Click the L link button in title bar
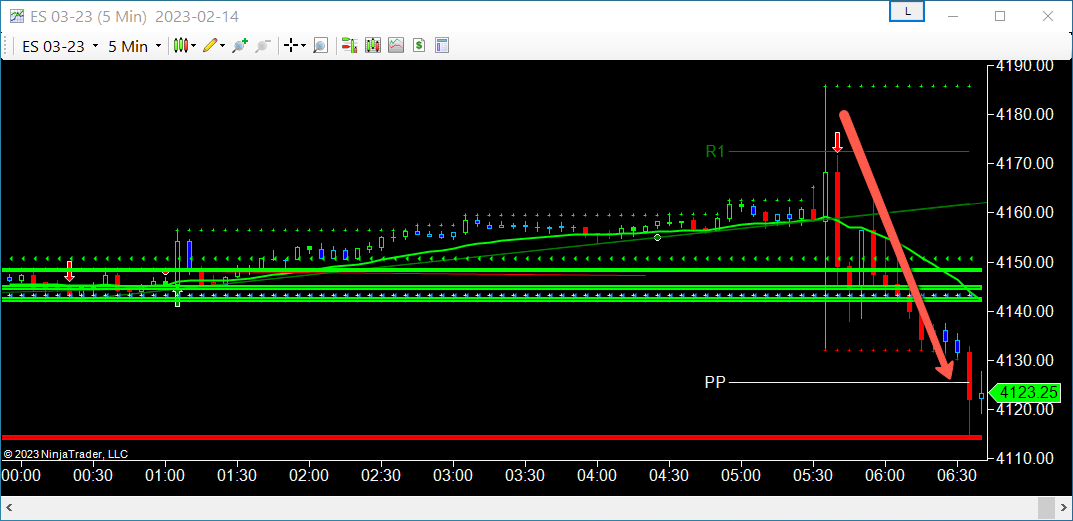Screen dimensions: 1073x521 [x=907, y=12]
